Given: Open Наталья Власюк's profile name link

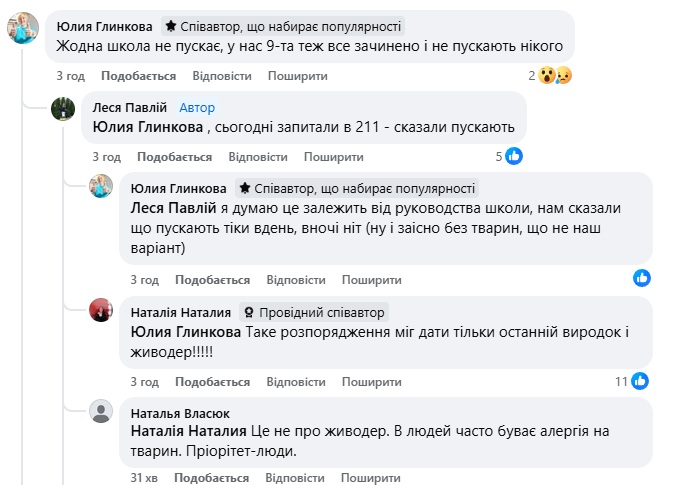Looking at the screenshot, I should click(174, 412).
